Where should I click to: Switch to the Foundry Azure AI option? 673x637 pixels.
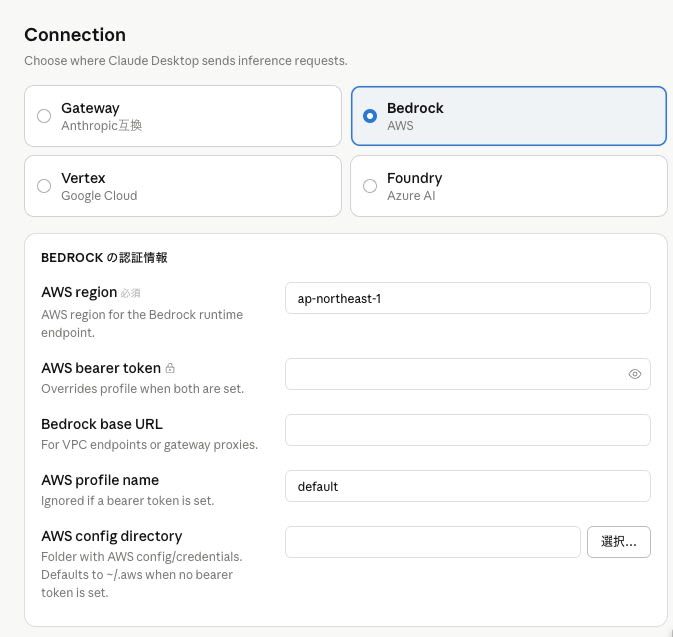(x=370, y=186)
